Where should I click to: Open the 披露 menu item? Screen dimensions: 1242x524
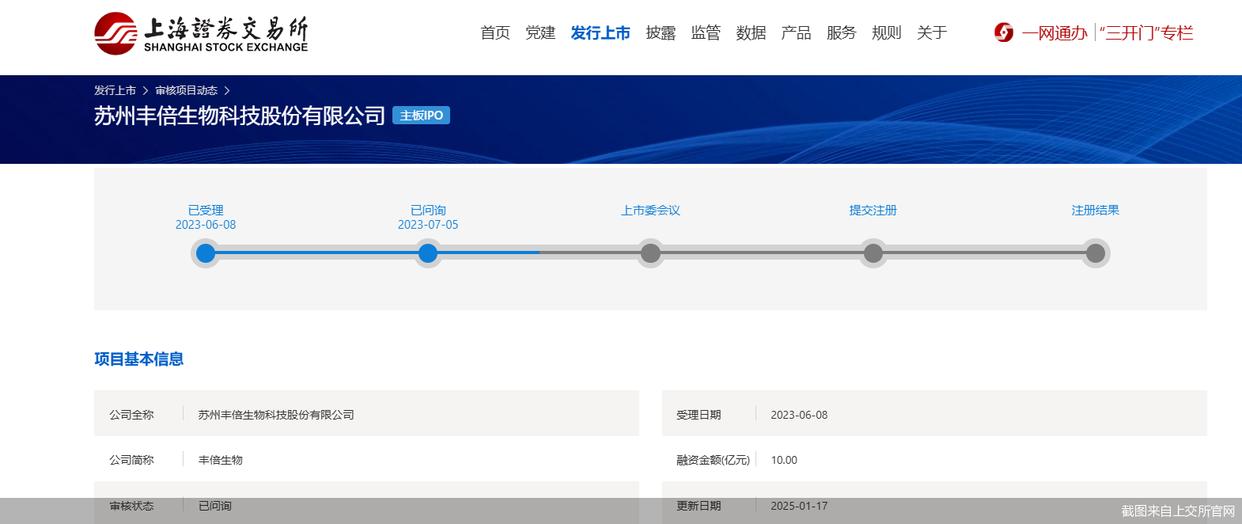(x=661, y=33)
